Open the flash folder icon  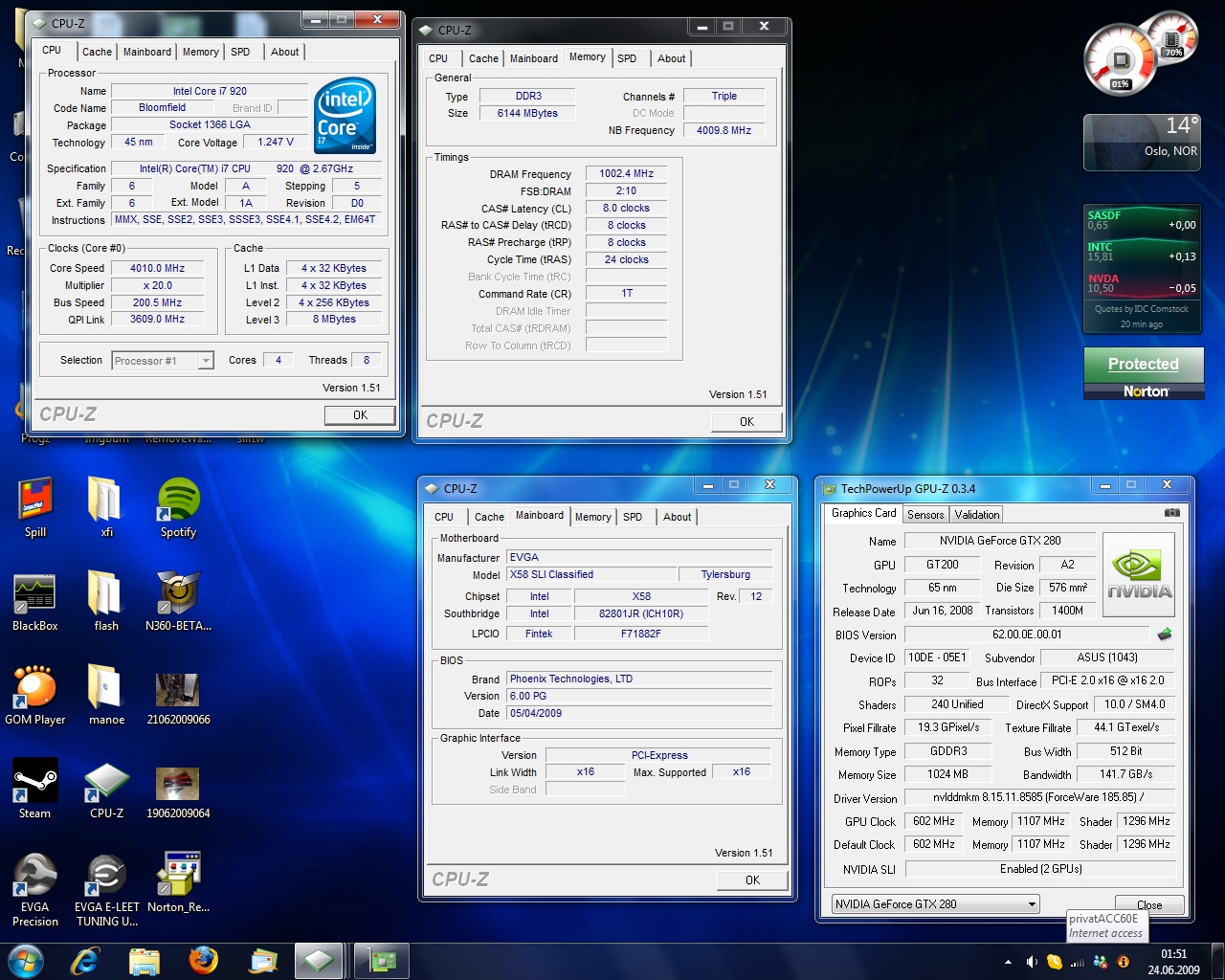(106, 601)
